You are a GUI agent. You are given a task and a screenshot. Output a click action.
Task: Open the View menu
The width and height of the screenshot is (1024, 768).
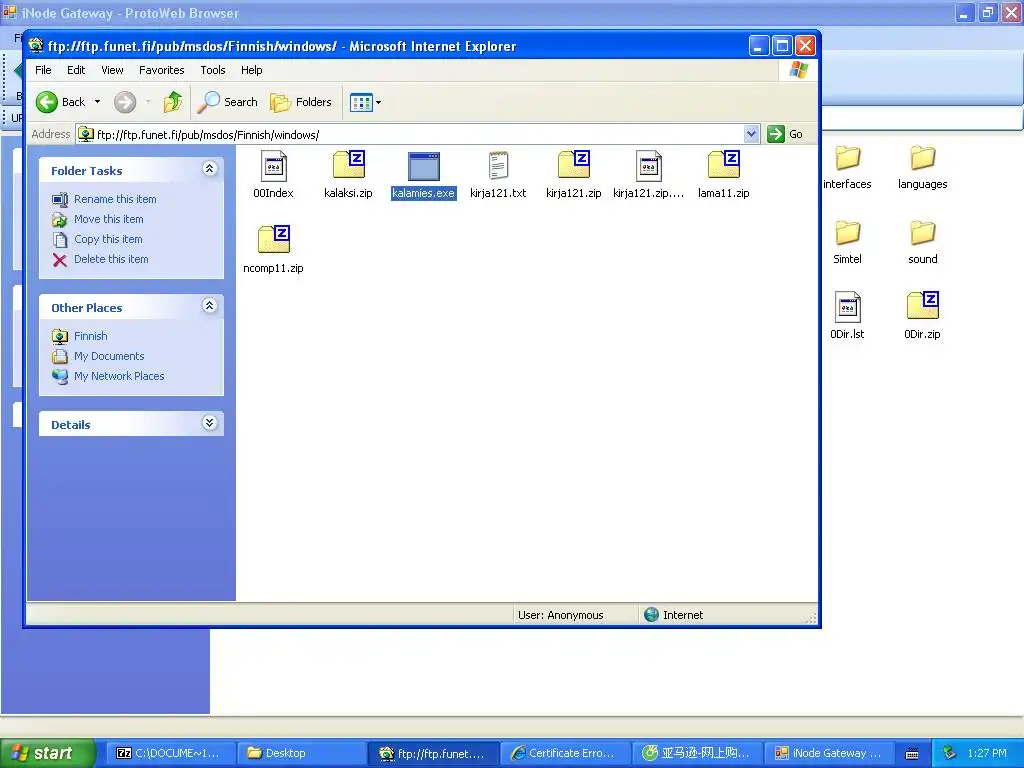[x=112, y=70]
